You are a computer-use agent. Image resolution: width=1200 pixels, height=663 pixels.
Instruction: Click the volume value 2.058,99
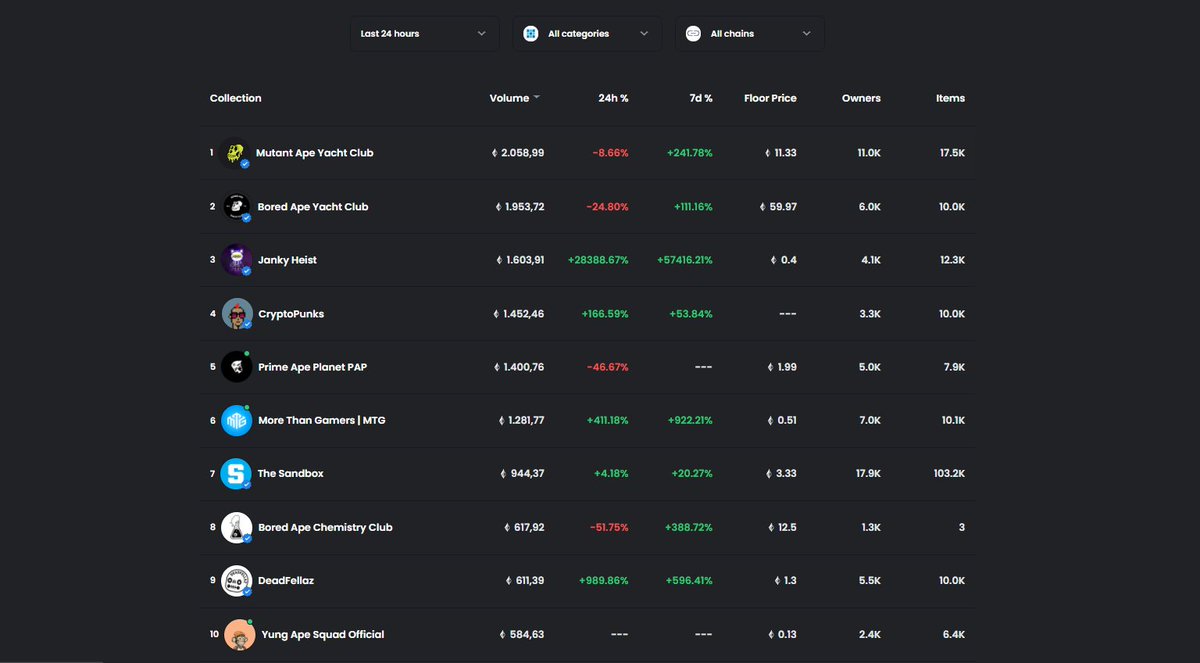[x=522, y=153]
